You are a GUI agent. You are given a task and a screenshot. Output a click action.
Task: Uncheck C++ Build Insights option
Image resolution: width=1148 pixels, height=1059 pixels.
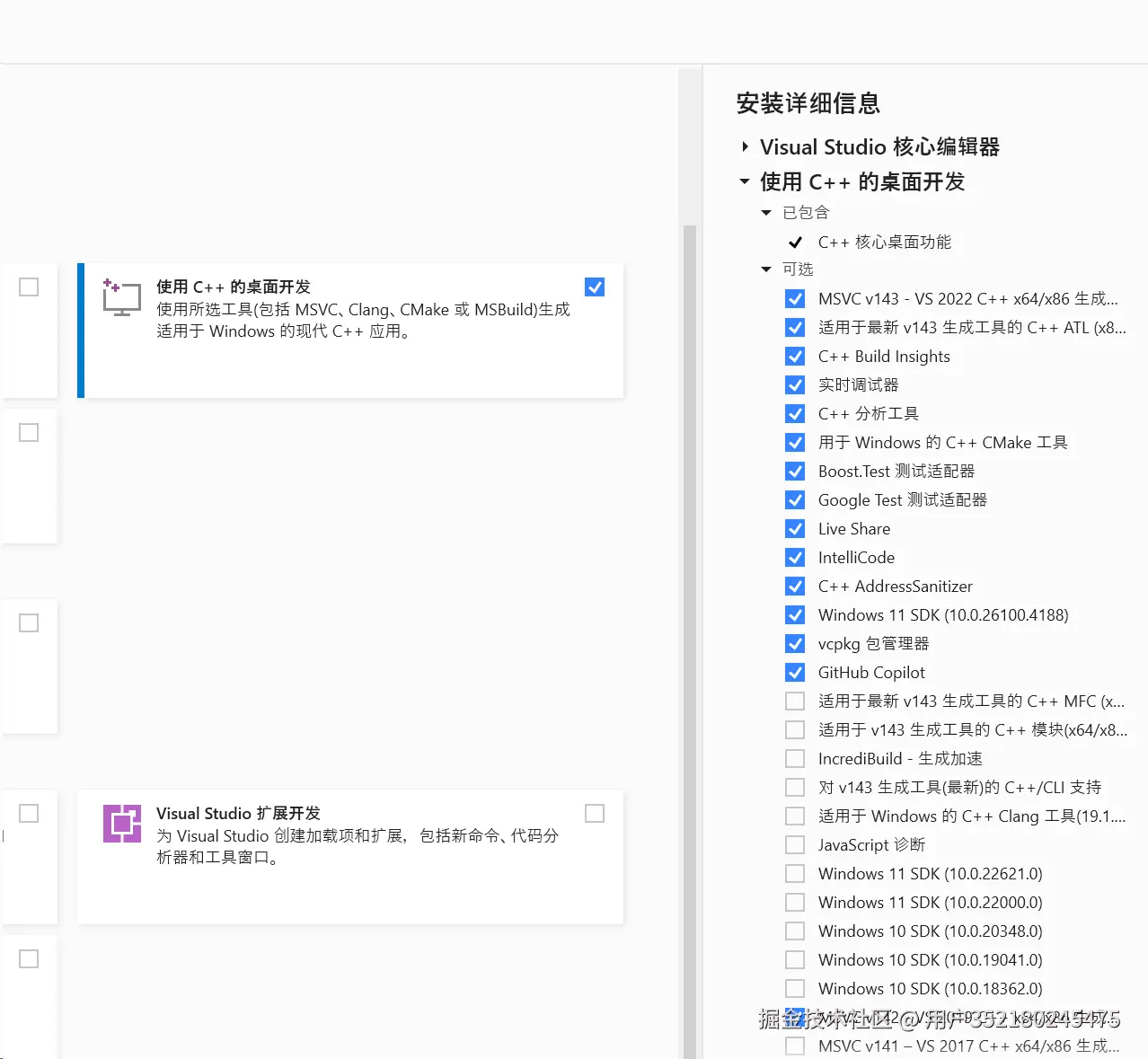[x=795, y=356]
